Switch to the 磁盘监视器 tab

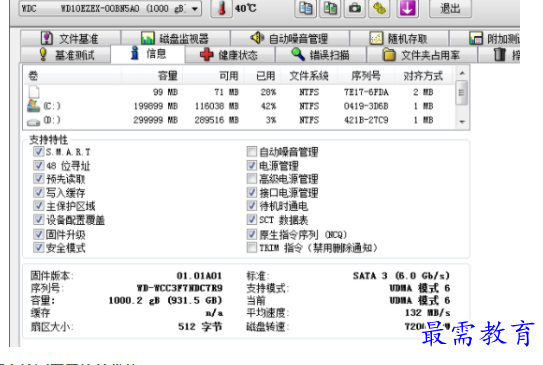click(x=176, y=38)
